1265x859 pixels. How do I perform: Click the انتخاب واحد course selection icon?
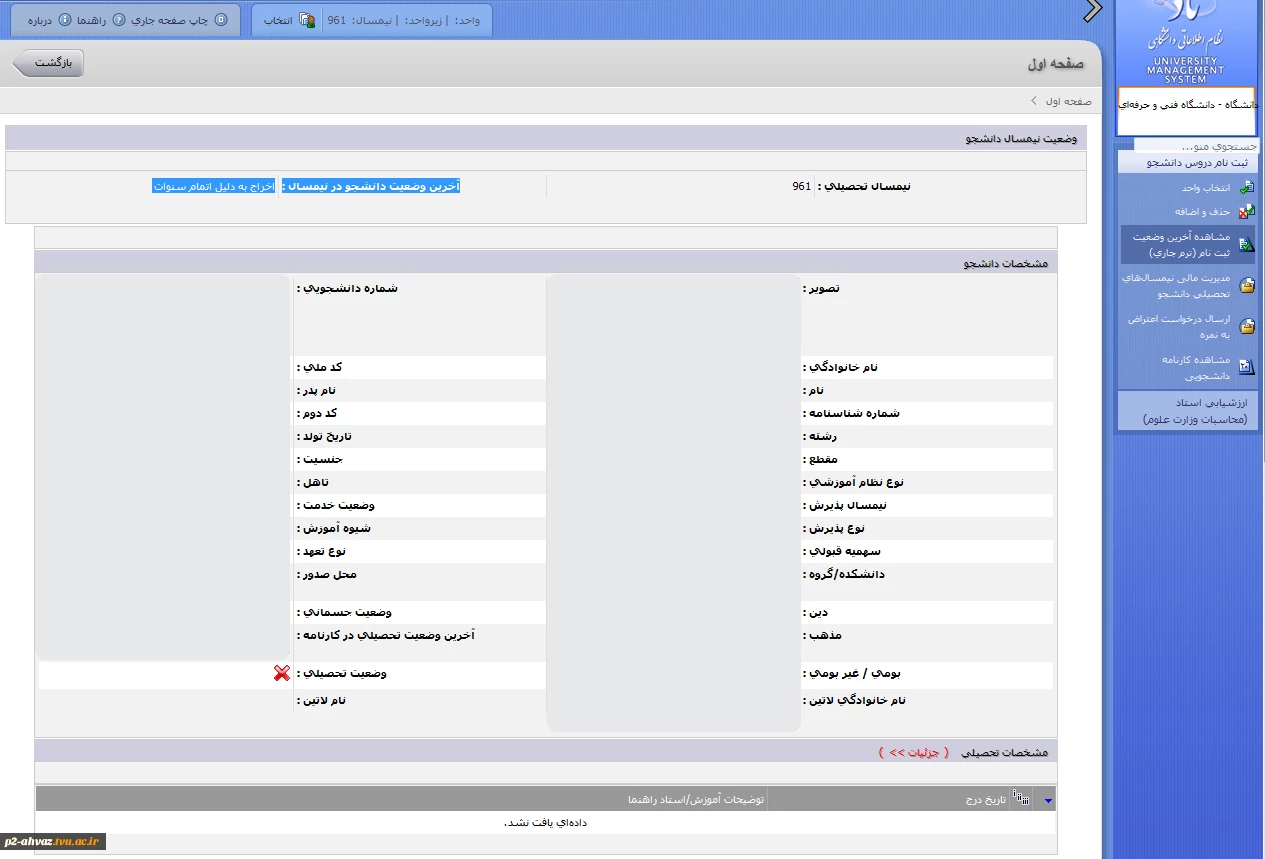(1246, 187)
